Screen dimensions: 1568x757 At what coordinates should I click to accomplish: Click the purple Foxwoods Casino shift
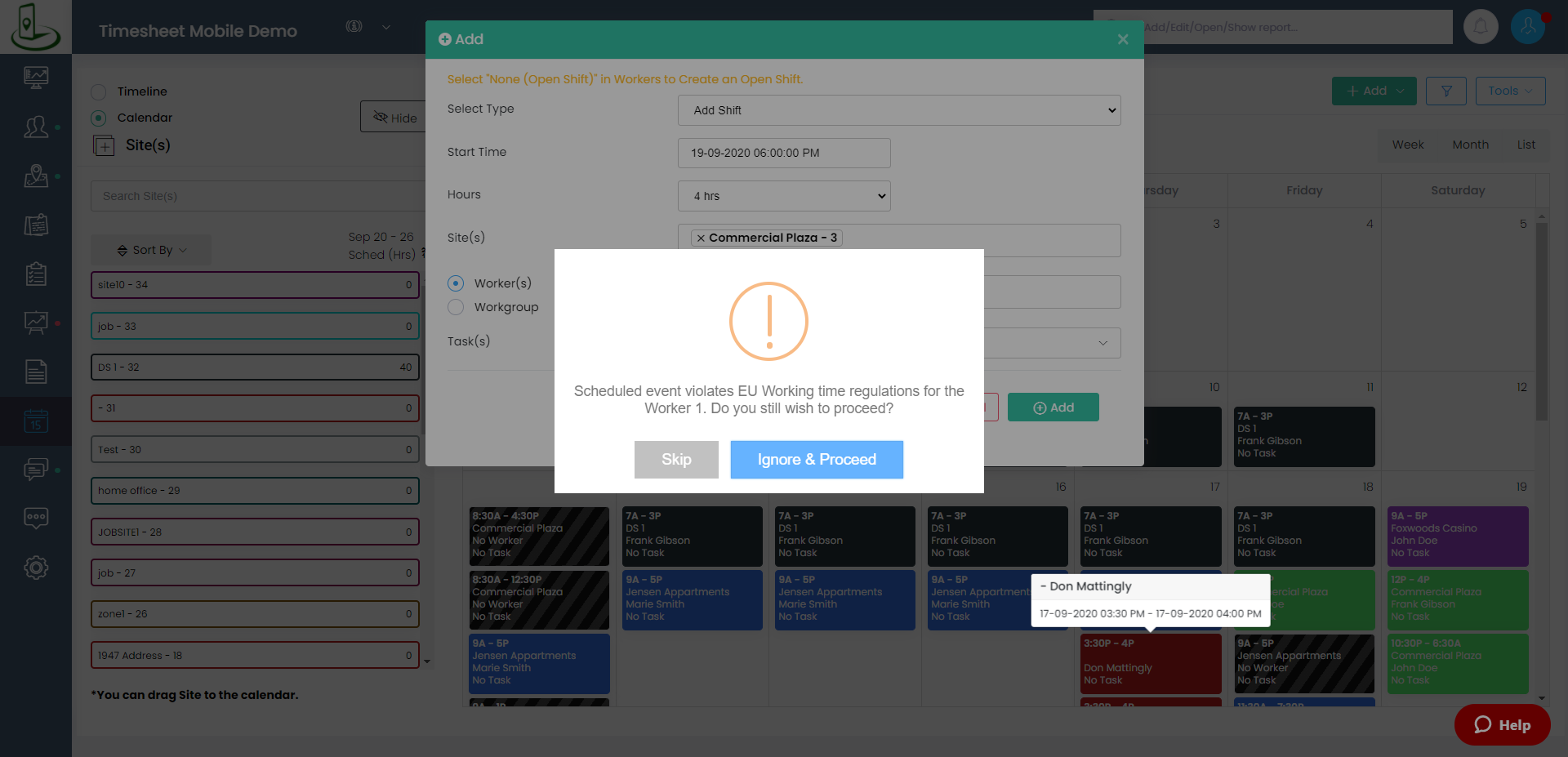(1457, 537)
